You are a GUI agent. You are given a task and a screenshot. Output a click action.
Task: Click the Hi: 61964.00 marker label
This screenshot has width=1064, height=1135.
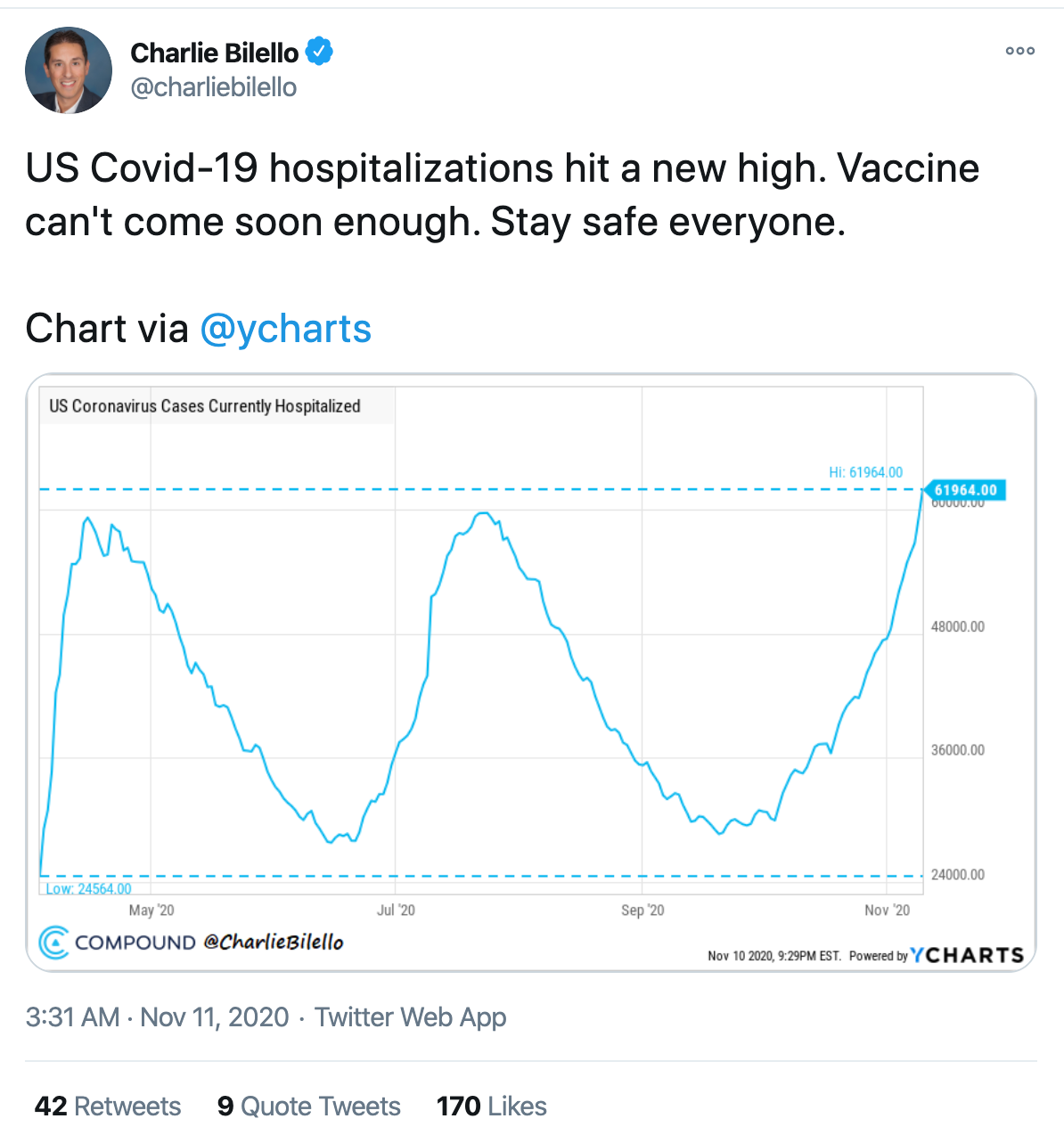[865, 472]
